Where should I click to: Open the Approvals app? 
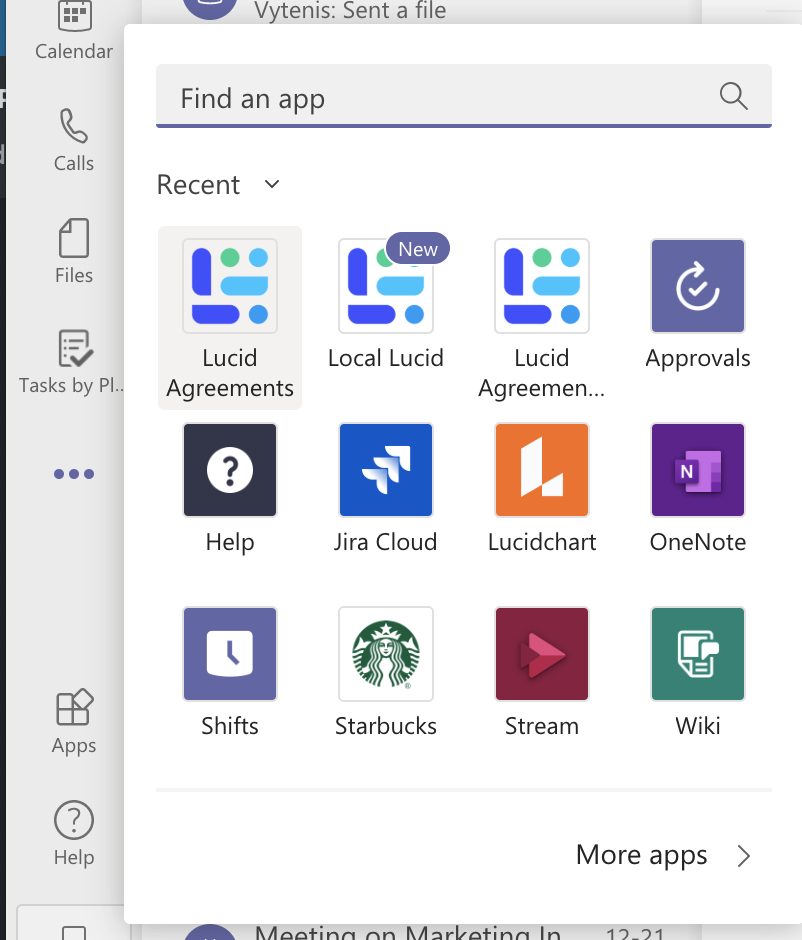tap(698, 304)
